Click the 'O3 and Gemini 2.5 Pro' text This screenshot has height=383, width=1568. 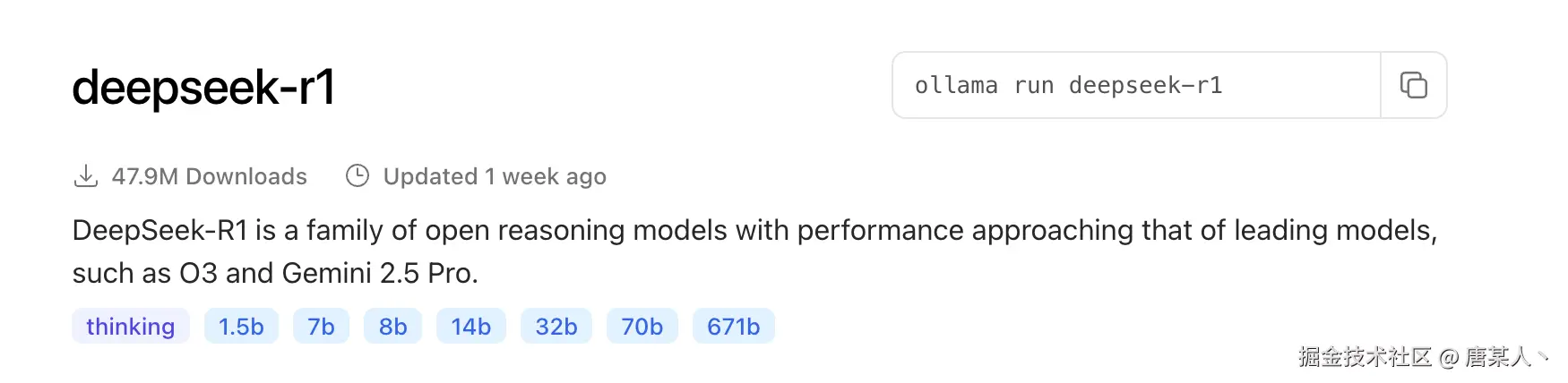328,273
